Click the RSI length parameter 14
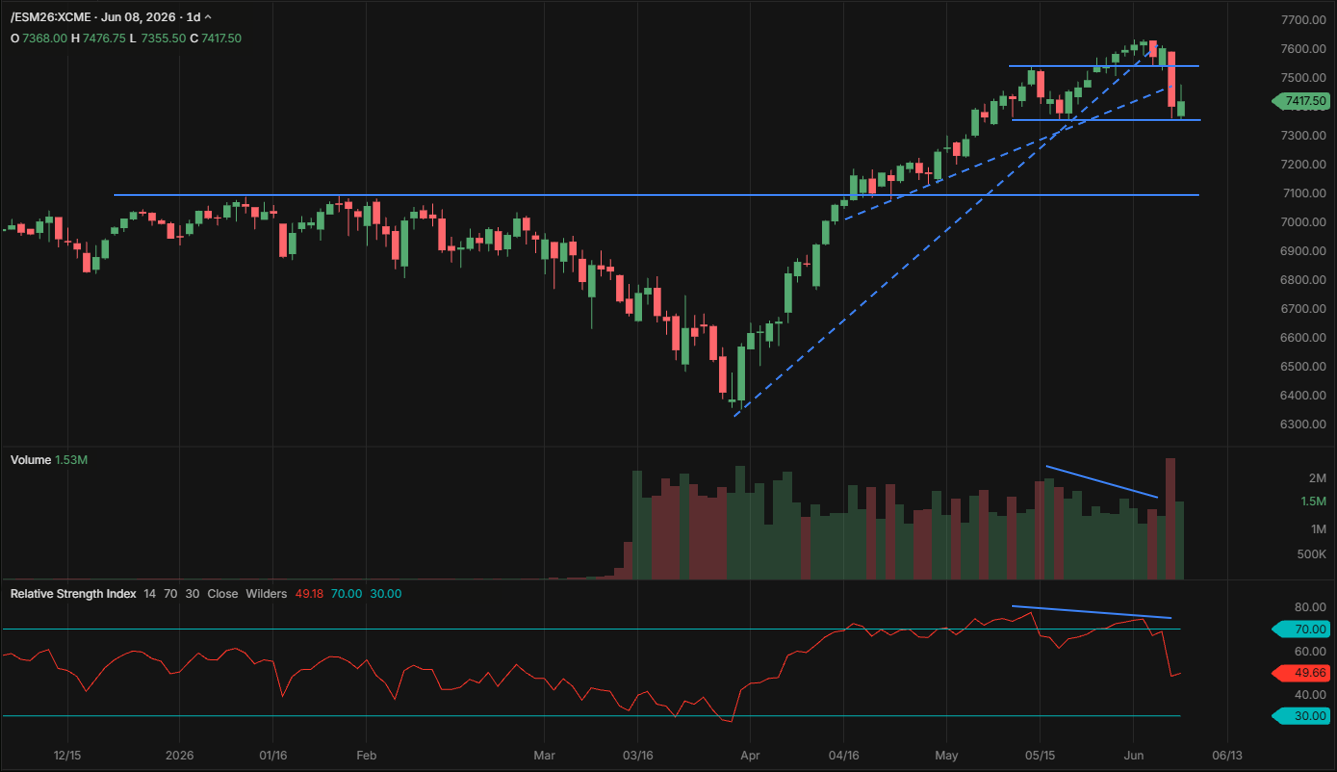This screenshot has height=772, width=1337. (x=150, y=594)
